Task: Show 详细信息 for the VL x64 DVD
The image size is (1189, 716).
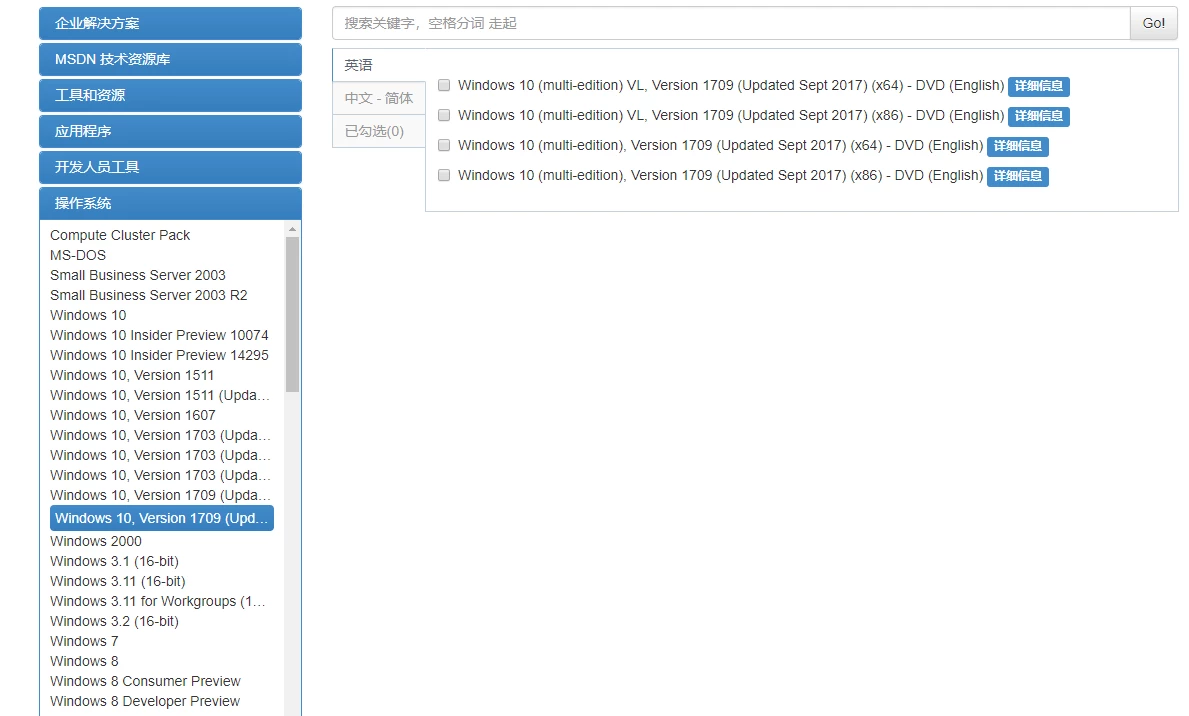Action: (x=1038, y=86)
